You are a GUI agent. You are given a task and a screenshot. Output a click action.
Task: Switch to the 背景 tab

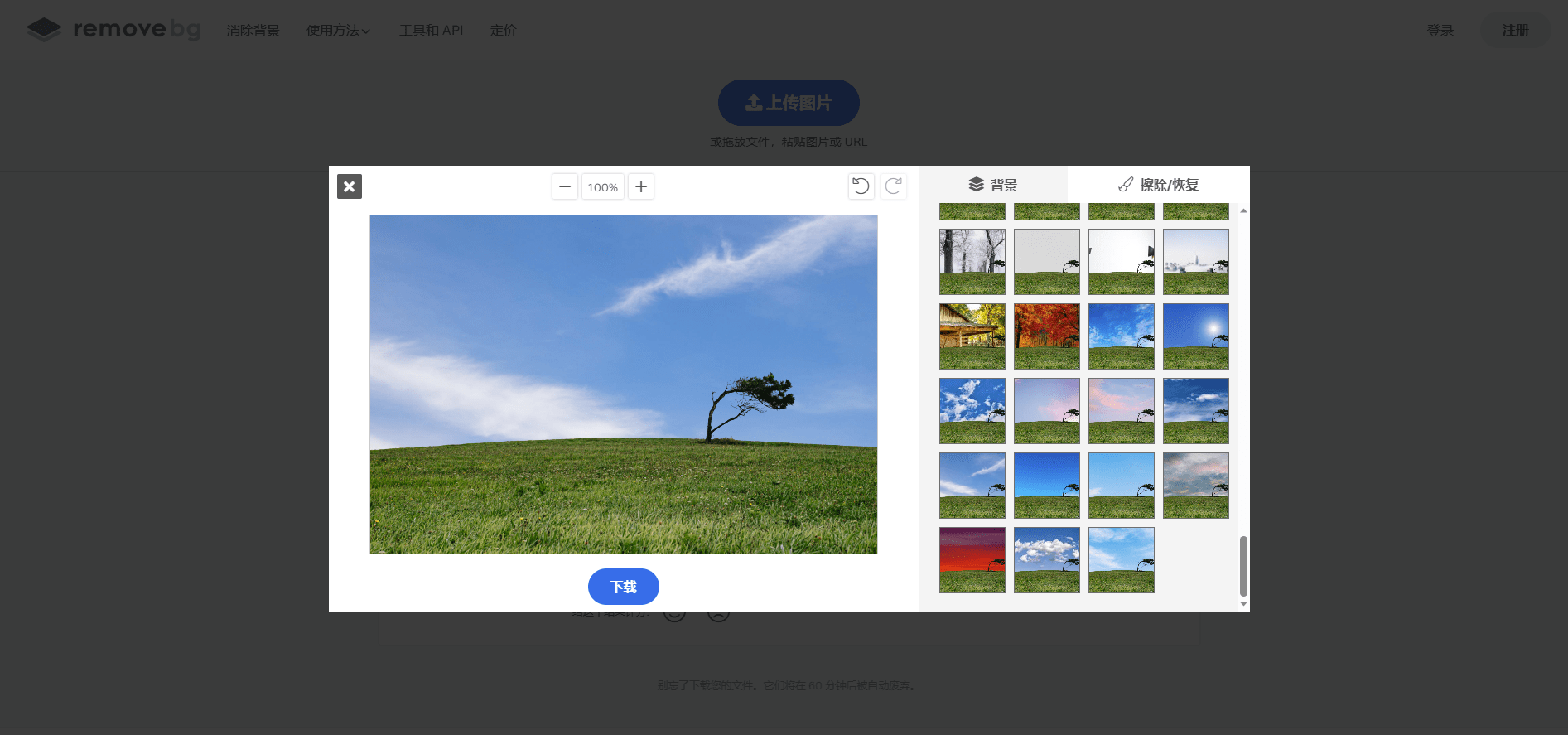point(992,185)
